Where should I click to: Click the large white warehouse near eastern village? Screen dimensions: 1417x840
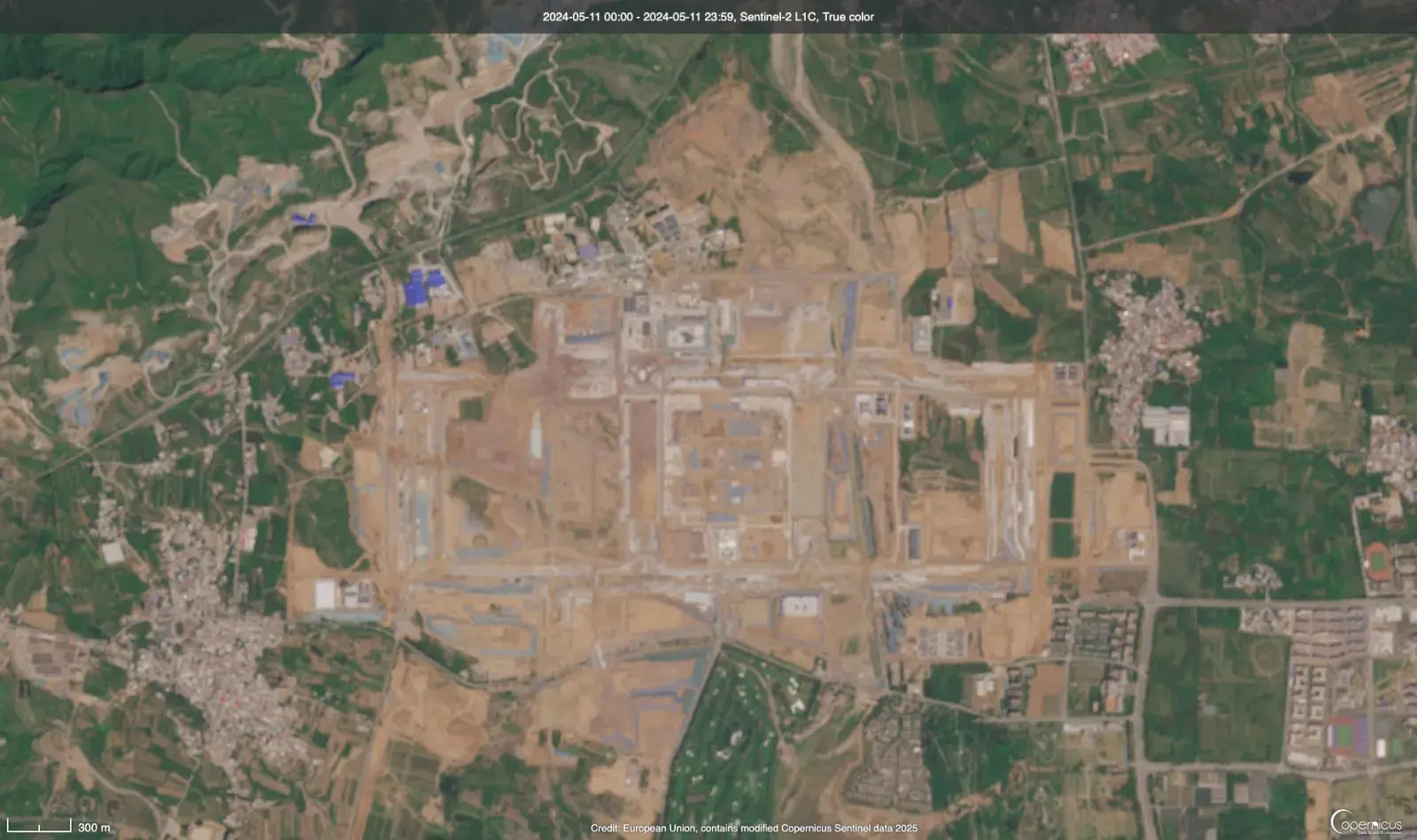click(x=1166, y=426)
